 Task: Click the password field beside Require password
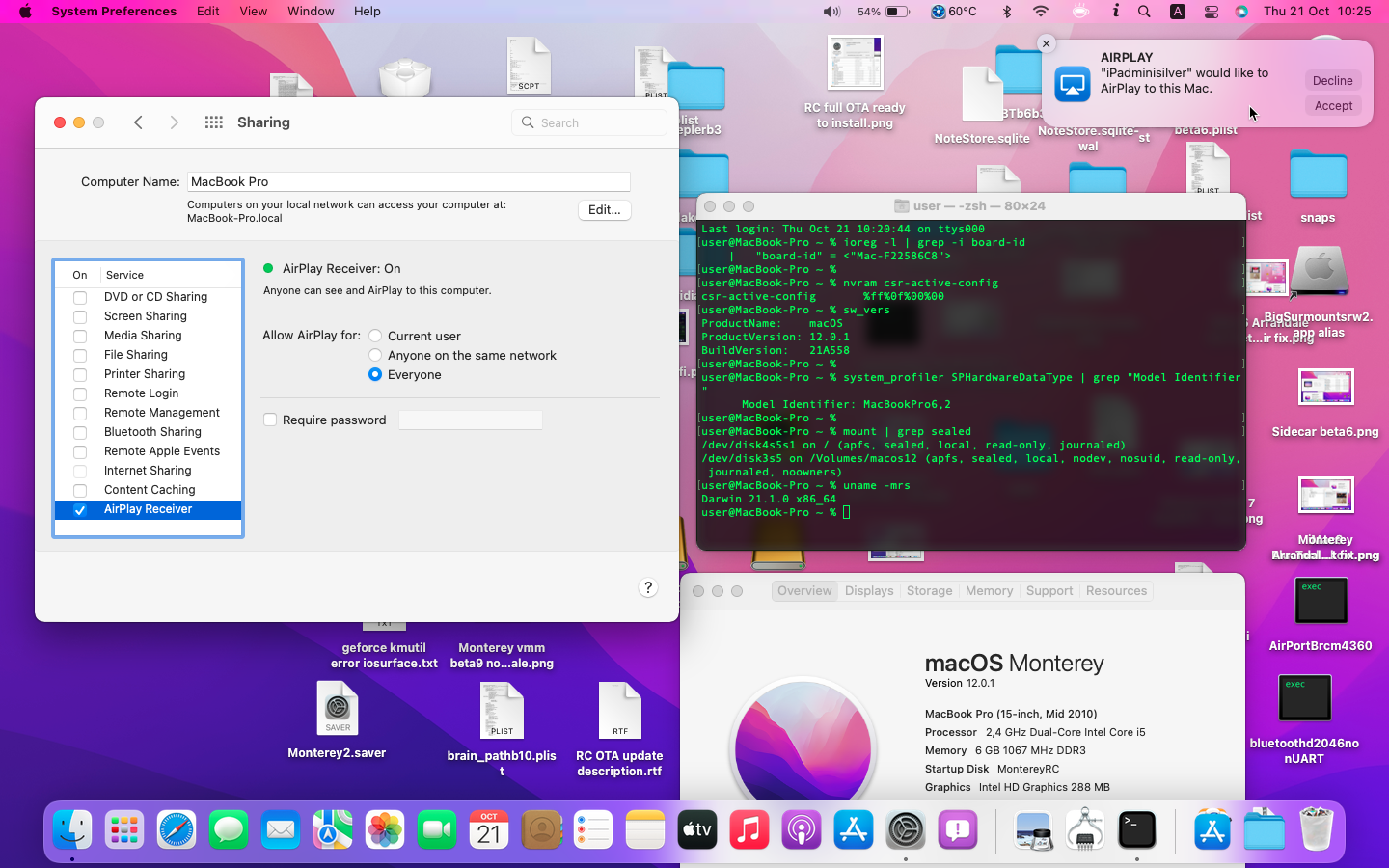coord(471,420)
